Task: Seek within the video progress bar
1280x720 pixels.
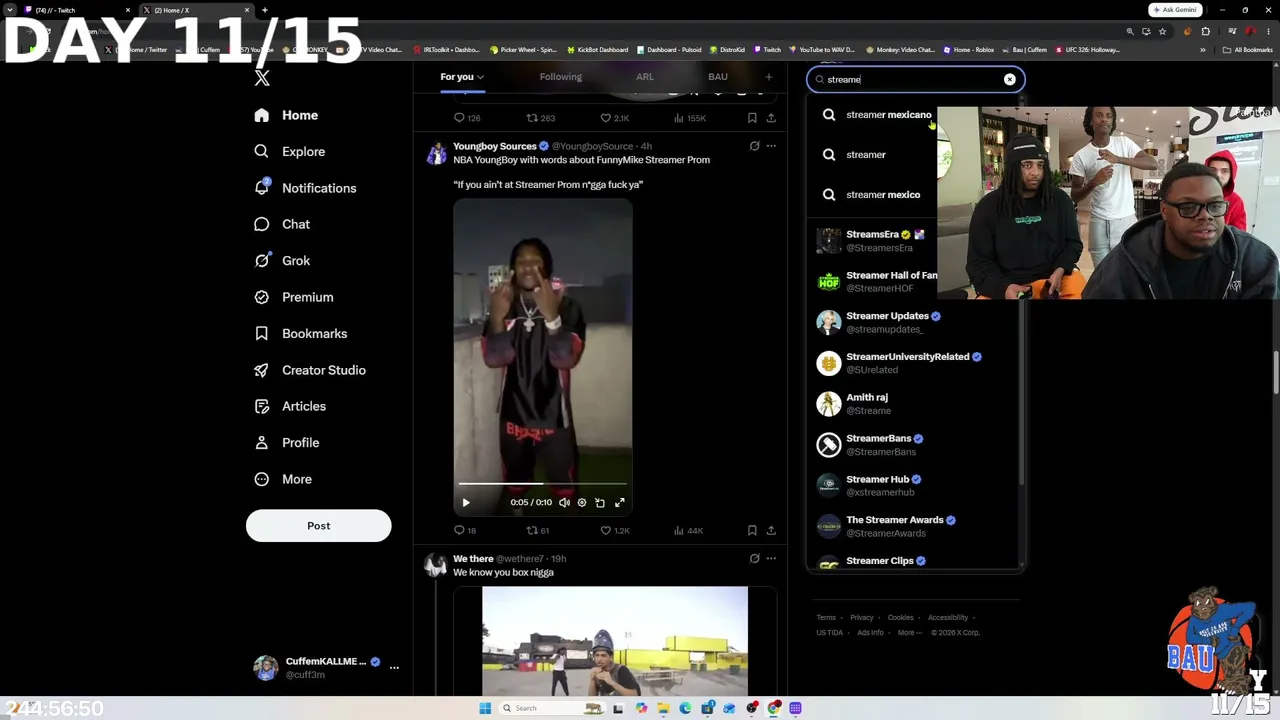Action: 541,484
